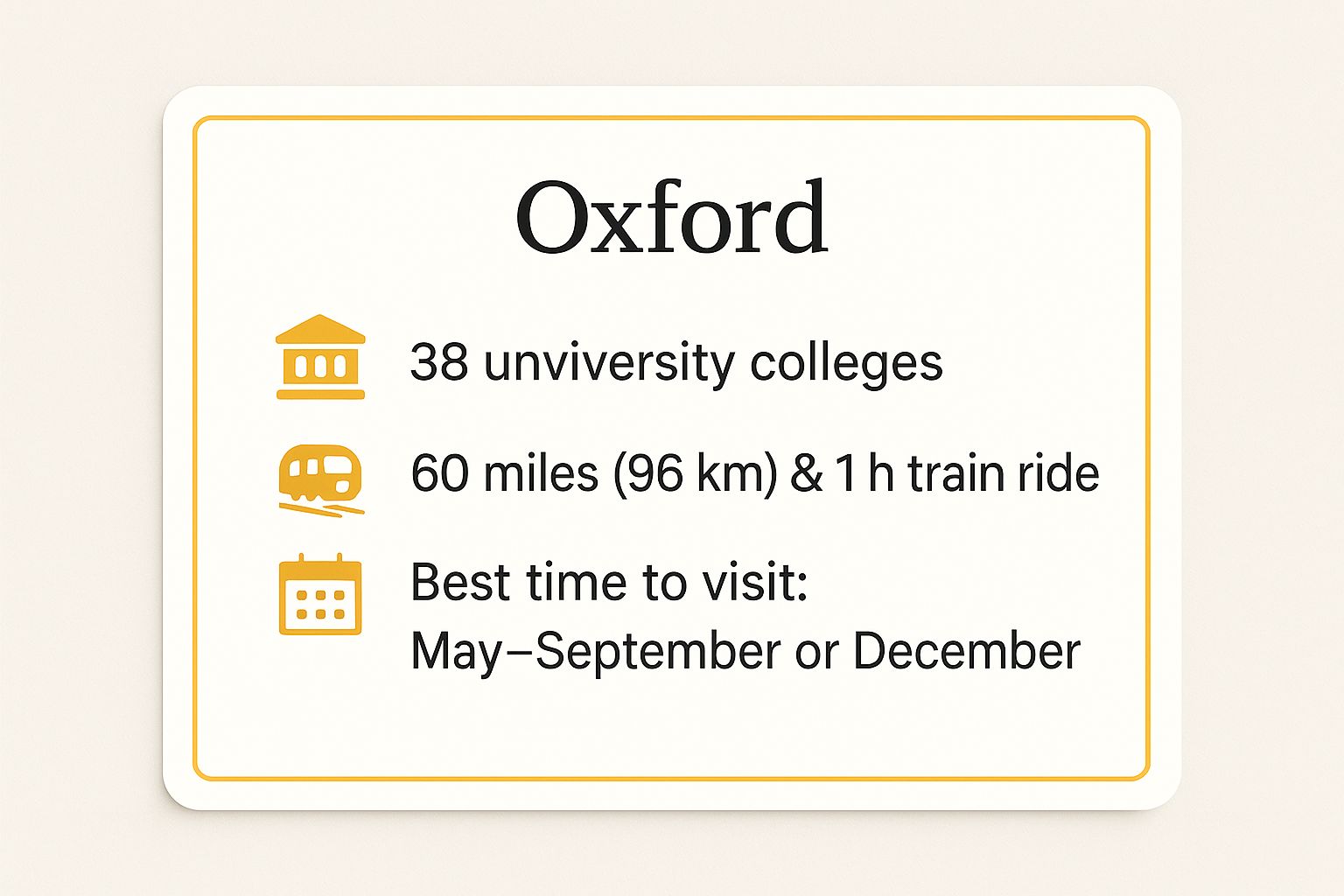Click the calendar icon
Image resolution: width=1344 pixels, height=896 pixels.
tap(320, 595)
